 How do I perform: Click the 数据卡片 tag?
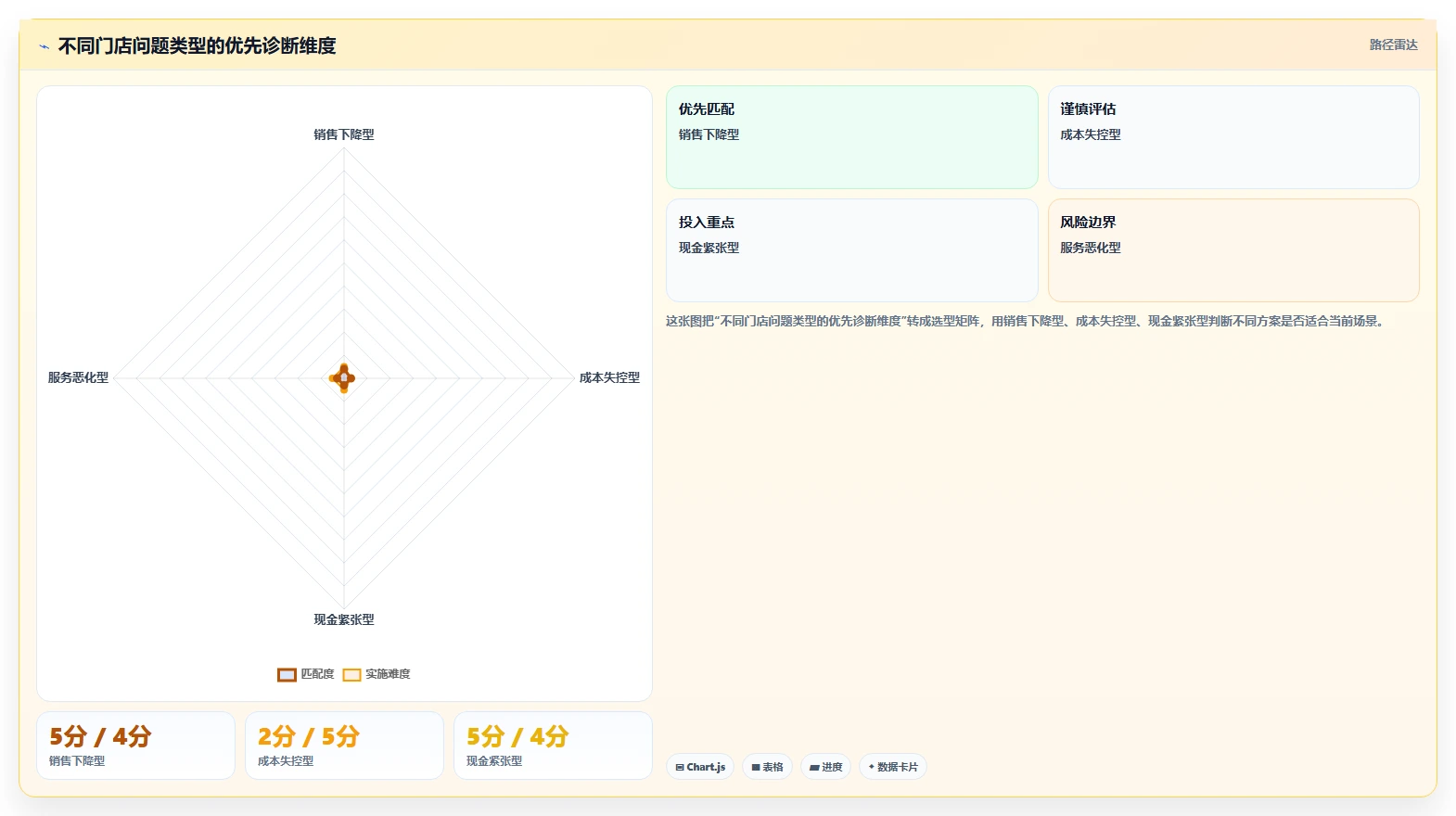tap(893, 767)
